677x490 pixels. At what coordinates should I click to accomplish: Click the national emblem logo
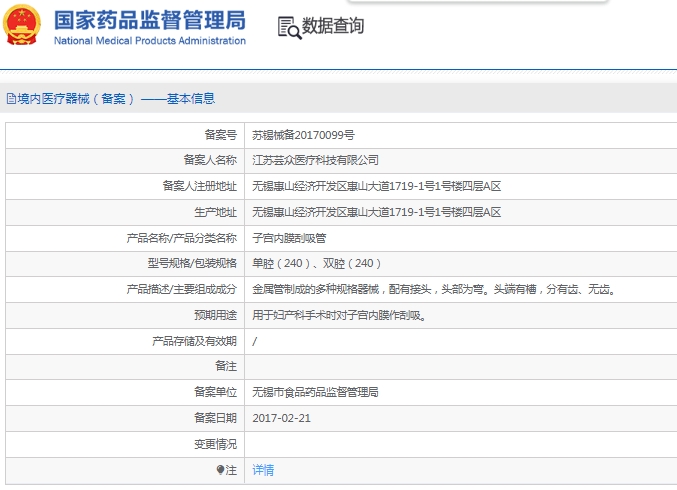22,25
